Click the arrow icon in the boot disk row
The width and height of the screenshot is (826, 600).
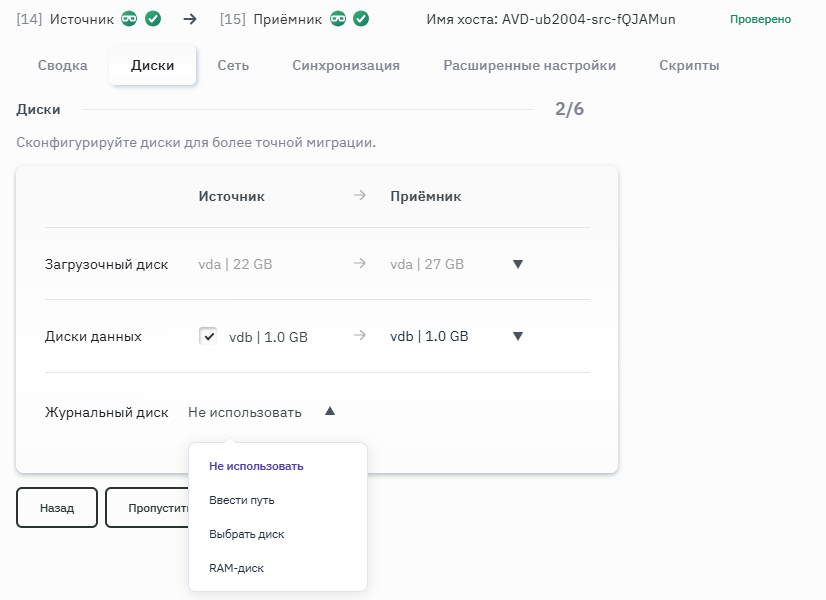360,264
